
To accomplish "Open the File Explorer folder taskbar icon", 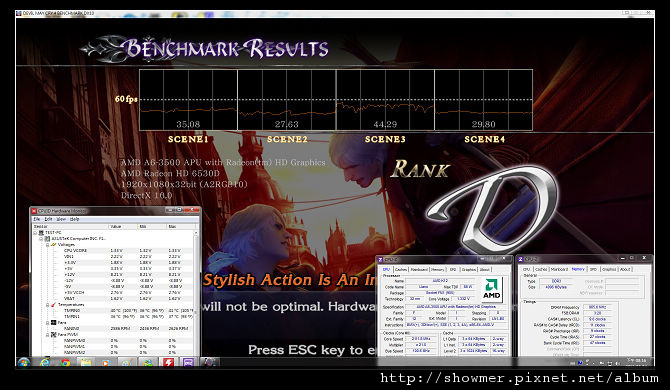I will (86, 363).
